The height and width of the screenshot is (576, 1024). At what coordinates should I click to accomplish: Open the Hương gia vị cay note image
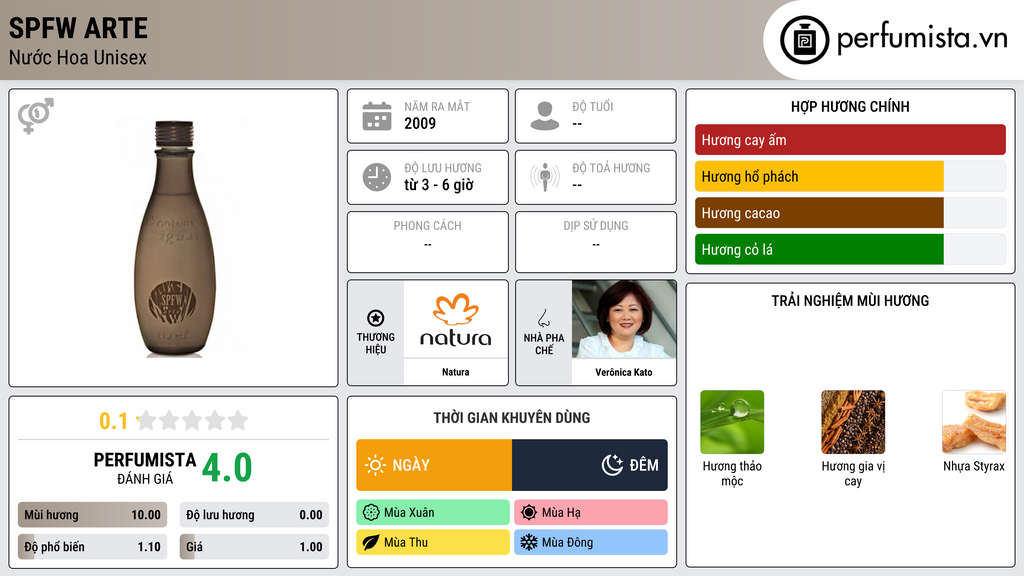coord(853,422)
